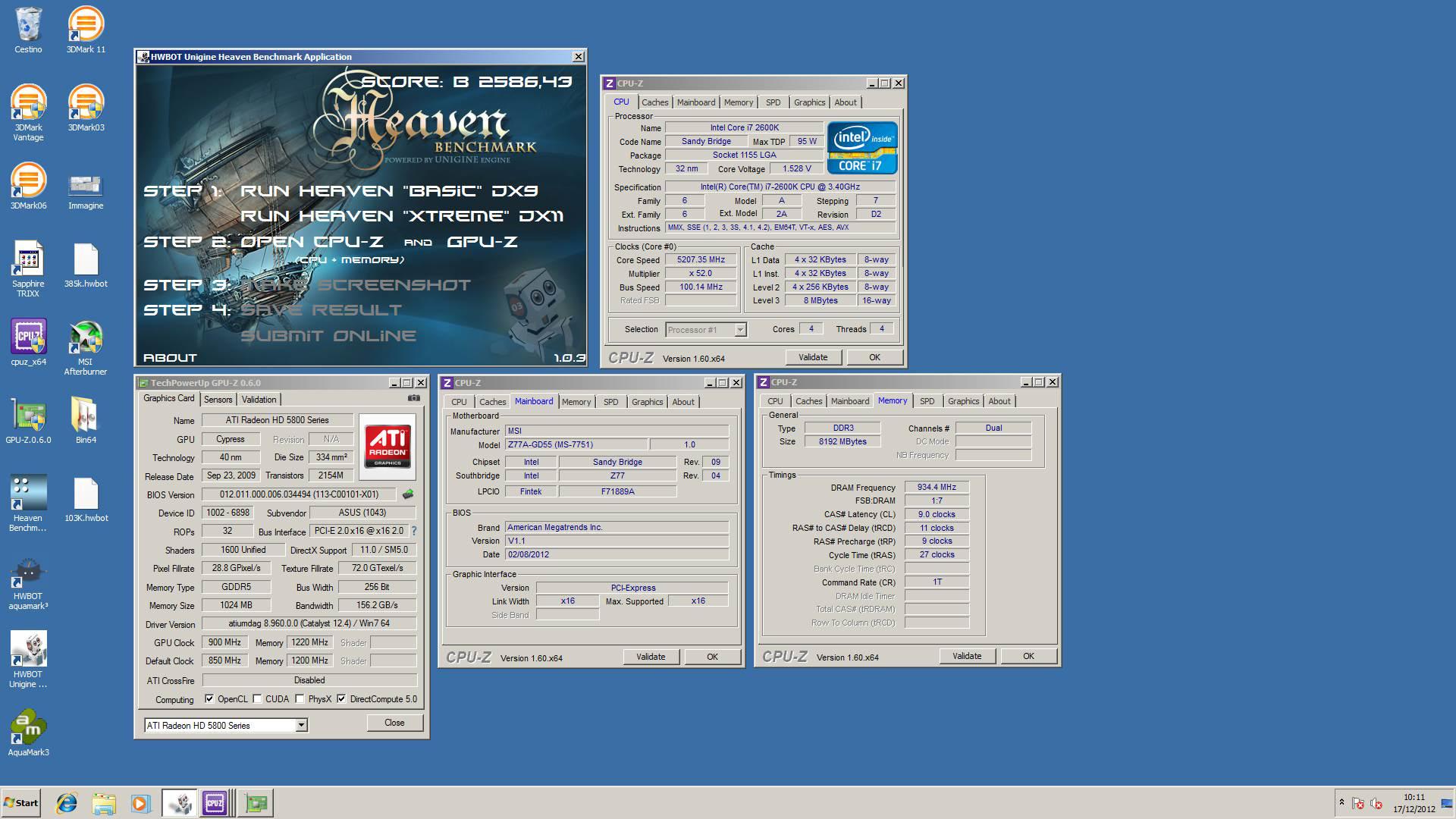Launch the MSI Afterburner shortcut
Viewport: 1456px width, 819px height.
coord(86,347)
